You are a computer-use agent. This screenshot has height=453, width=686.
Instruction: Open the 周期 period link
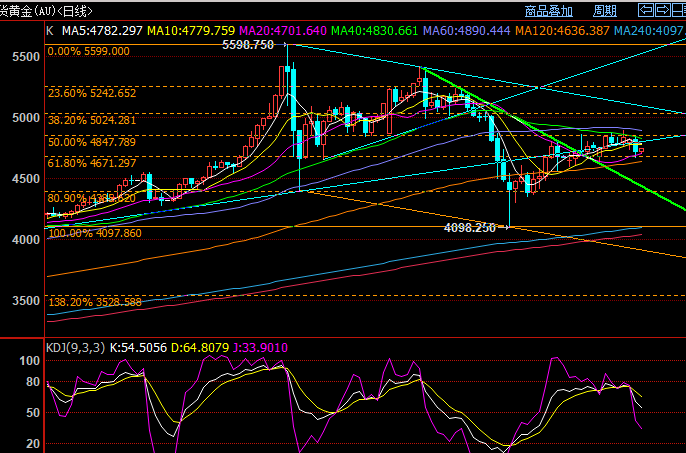pyautogui.click(x=605, y=11)
